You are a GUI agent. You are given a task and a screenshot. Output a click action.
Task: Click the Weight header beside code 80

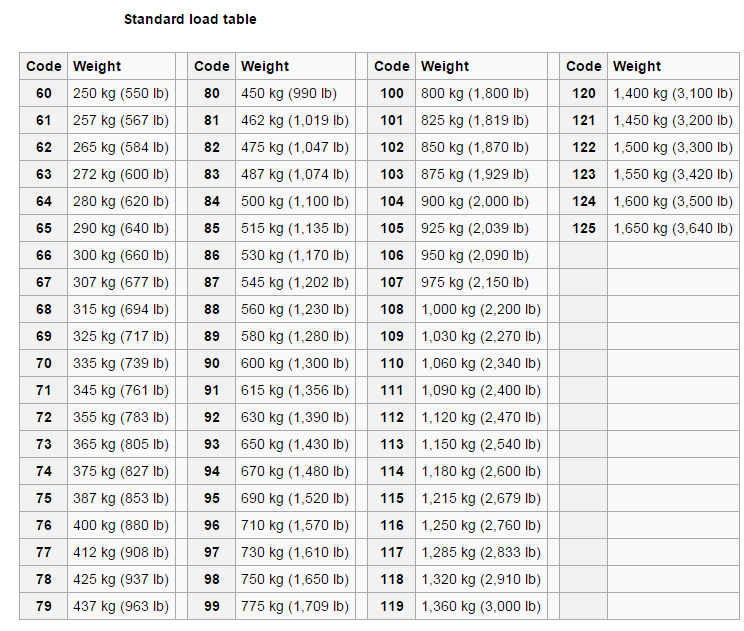click(x=265, y=66)
